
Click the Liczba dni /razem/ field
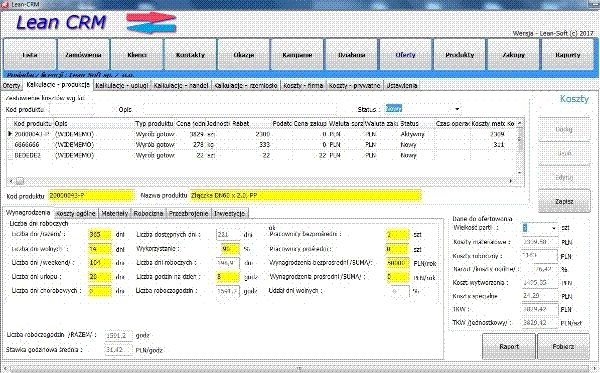click(100, 234)
